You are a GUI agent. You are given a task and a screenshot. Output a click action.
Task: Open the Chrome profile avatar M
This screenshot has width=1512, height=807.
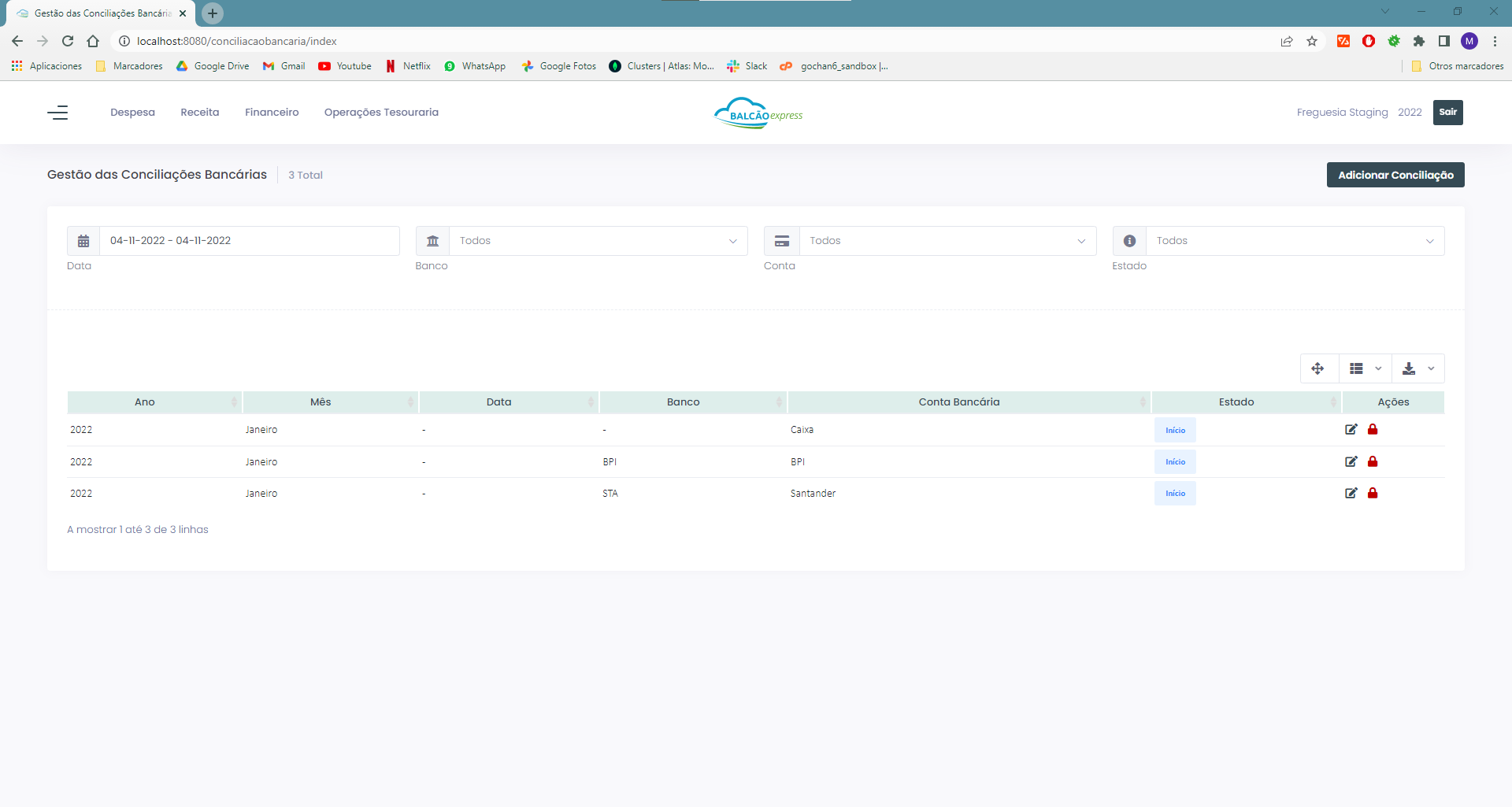point(1469,41)
